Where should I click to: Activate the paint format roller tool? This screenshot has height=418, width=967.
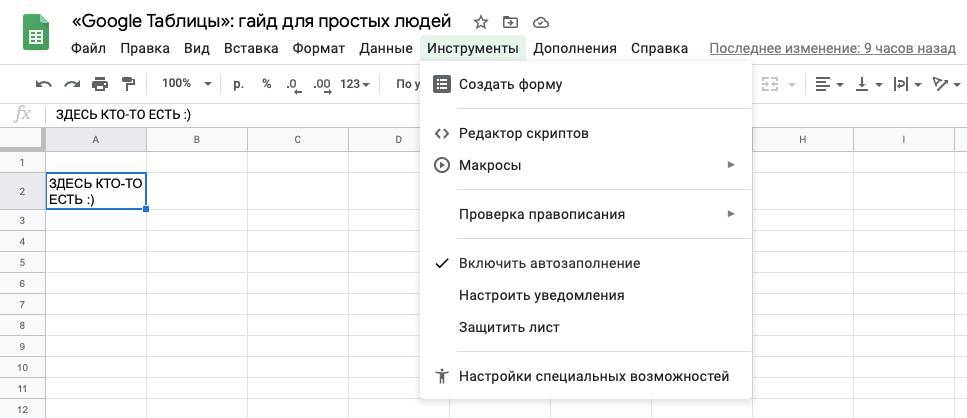(128, 84)
